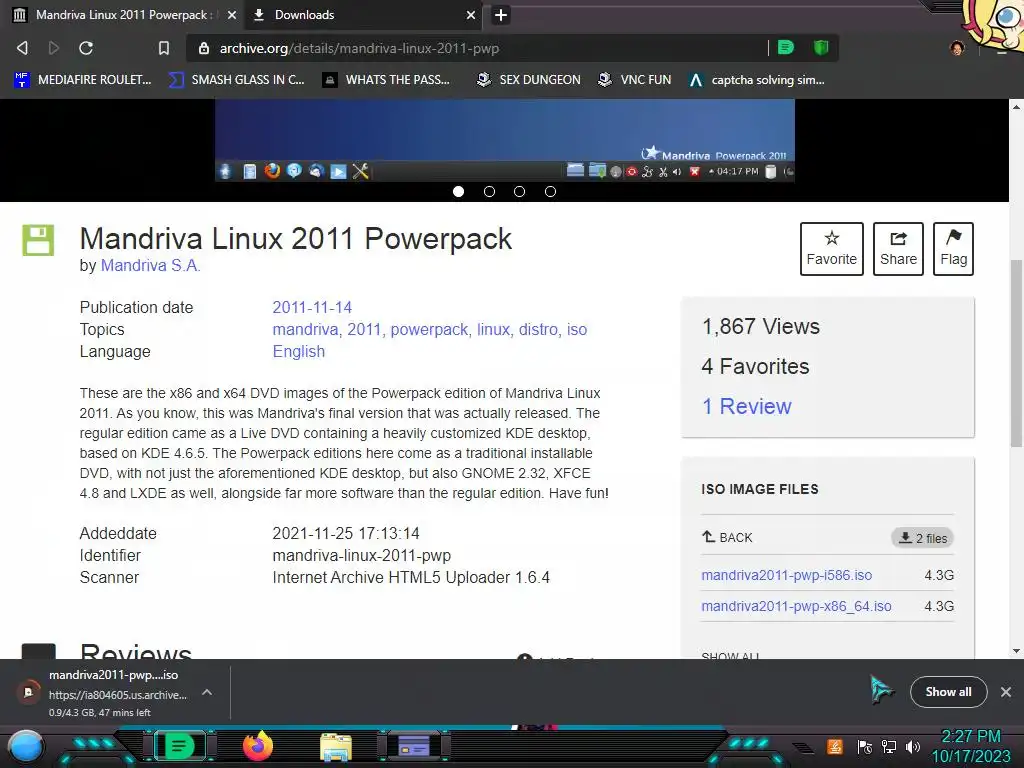Click the orange tray application icon
Image resolution: width=1024 pixels, height=768 pixels.
[x=835, y=746]
